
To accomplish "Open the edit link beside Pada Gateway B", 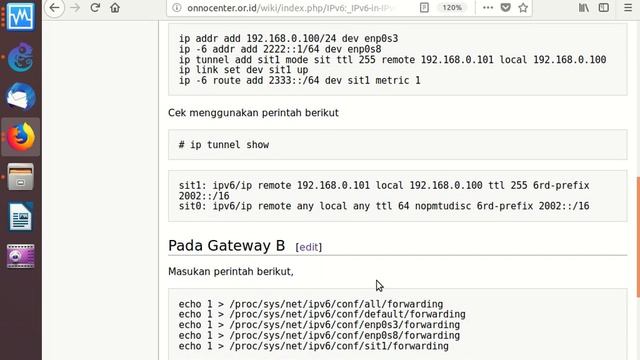I will (309, 247).
